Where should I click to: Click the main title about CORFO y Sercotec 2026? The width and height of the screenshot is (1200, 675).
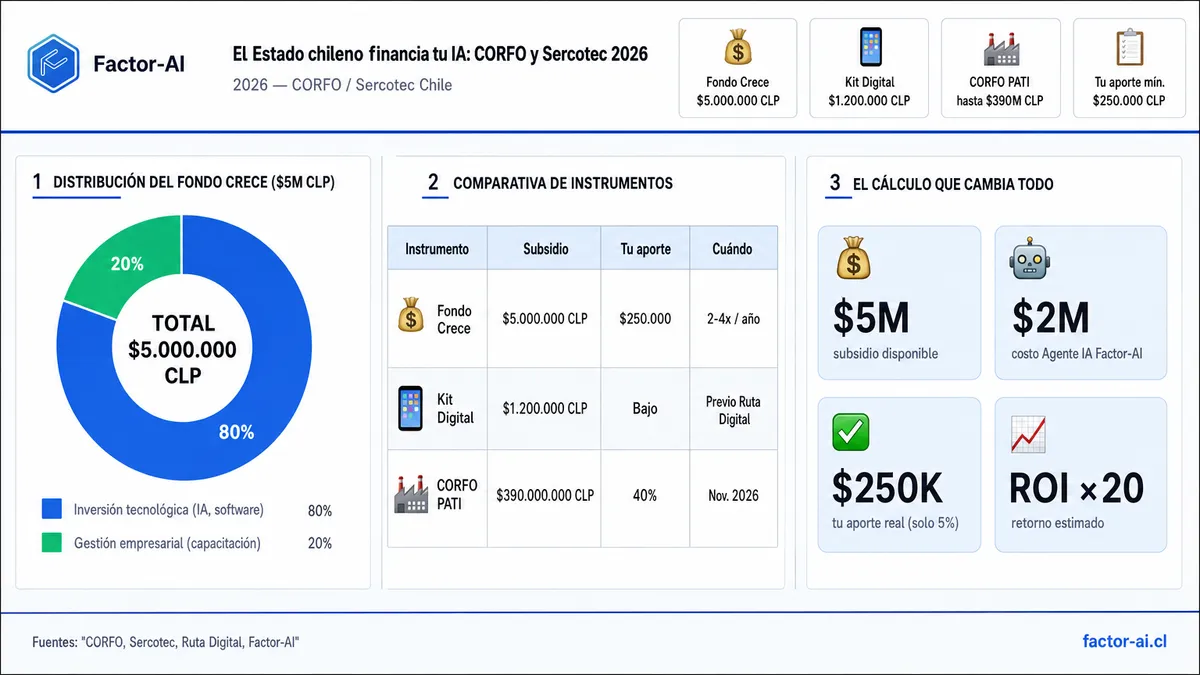tap(440, 53)
